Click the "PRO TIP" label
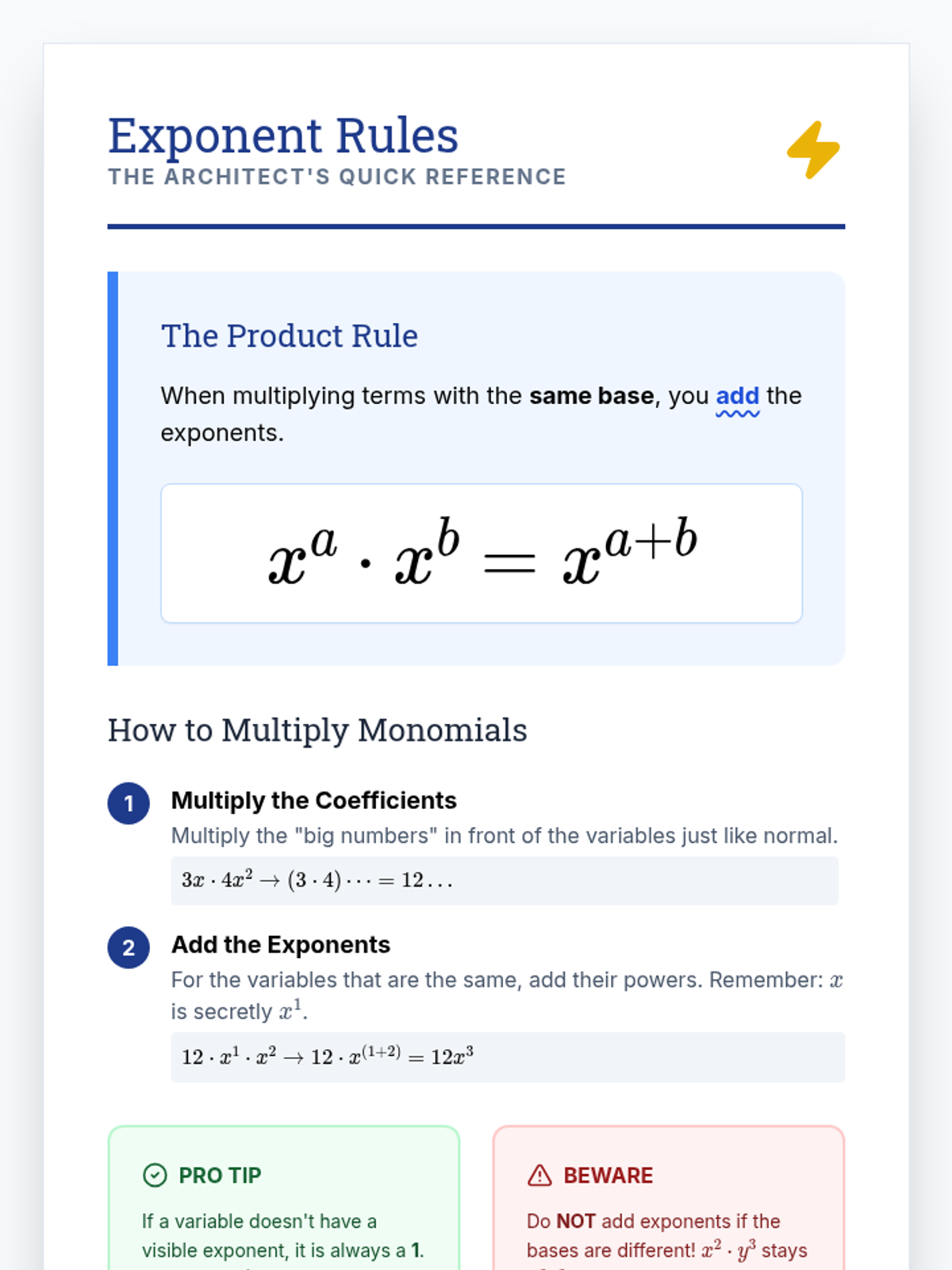952x1270 pixels. click(220, 1176)
